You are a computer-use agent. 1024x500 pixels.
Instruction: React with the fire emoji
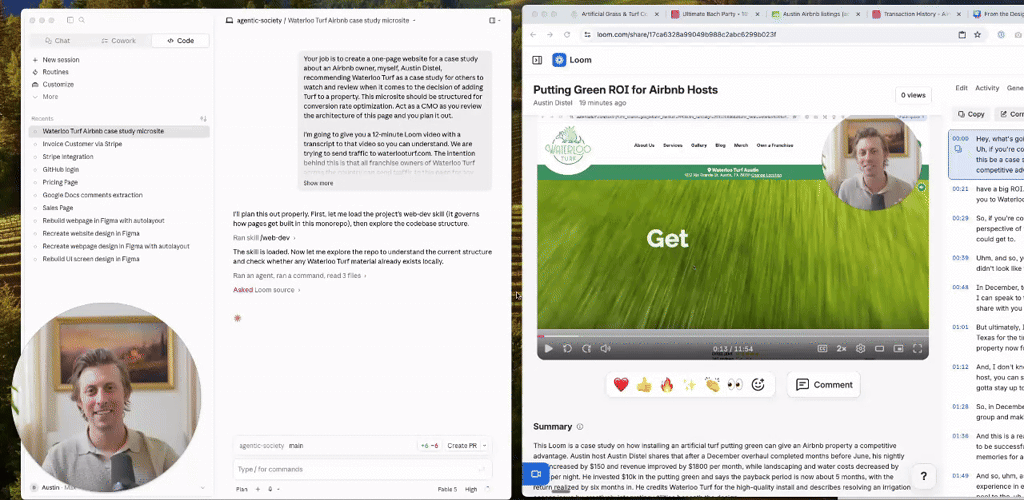[x=667, y=385]
